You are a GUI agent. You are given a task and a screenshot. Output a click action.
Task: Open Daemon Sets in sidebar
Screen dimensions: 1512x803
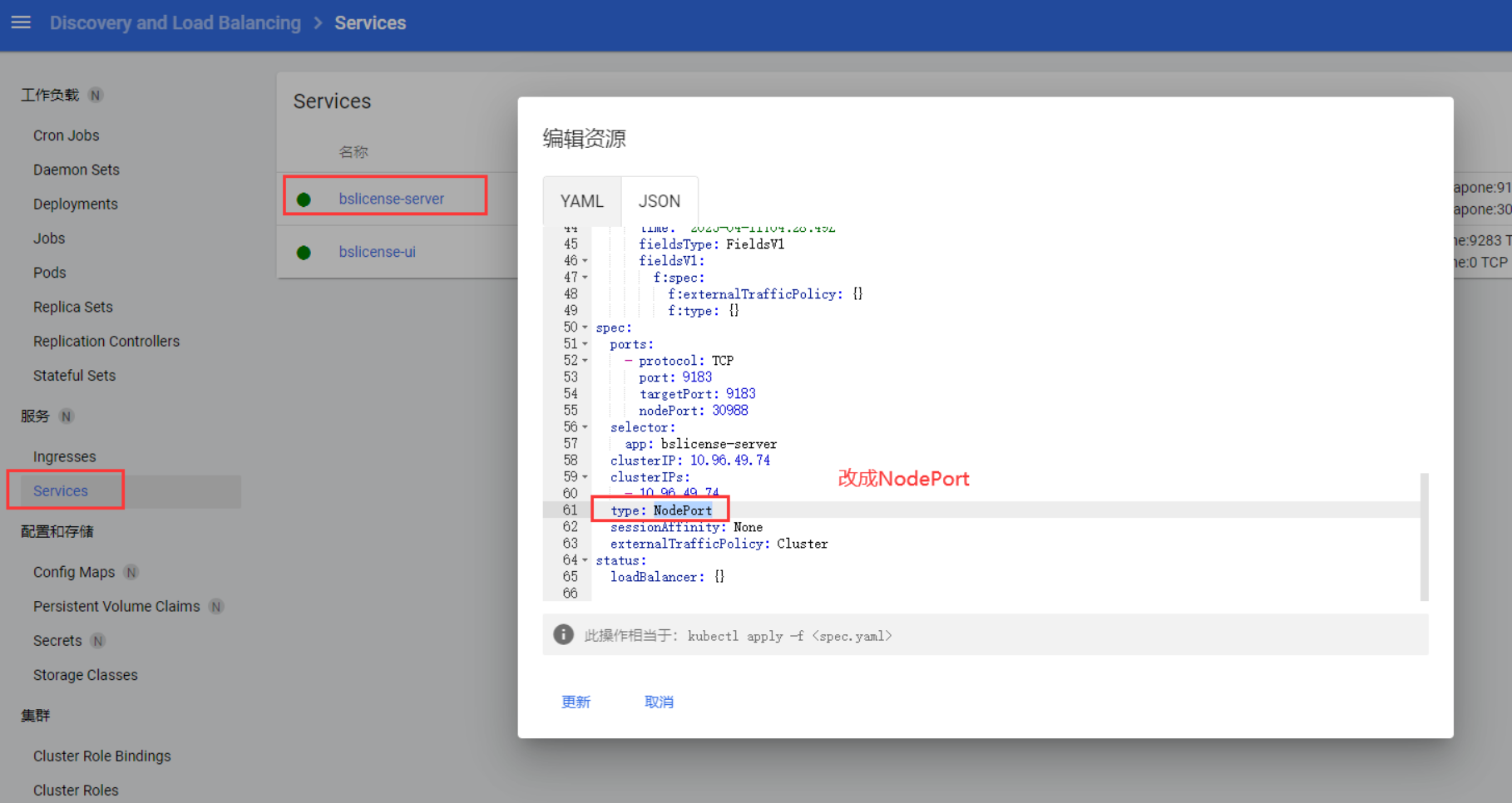(77, 170)
